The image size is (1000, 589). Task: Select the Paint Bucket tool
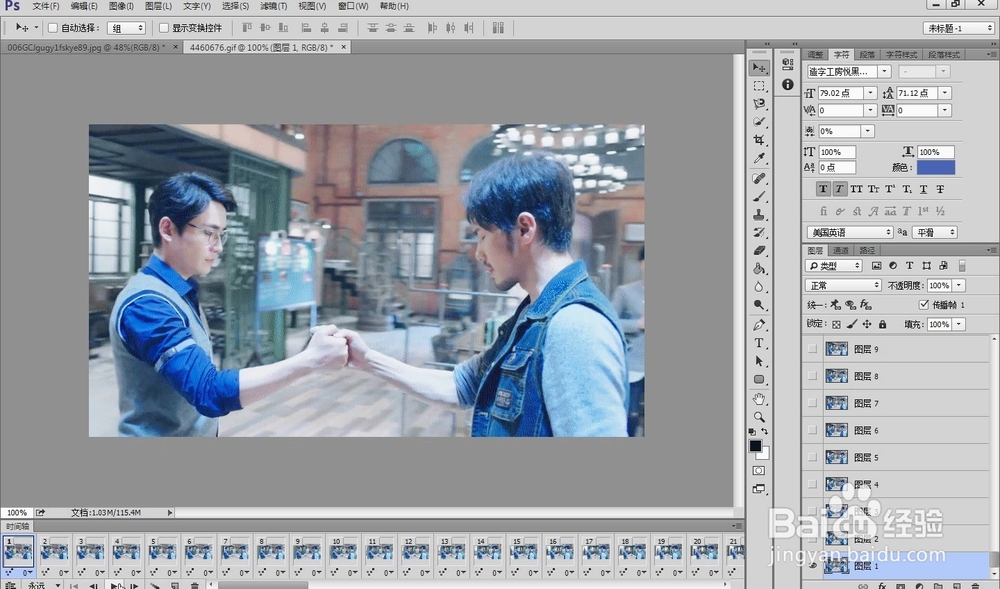758,269
